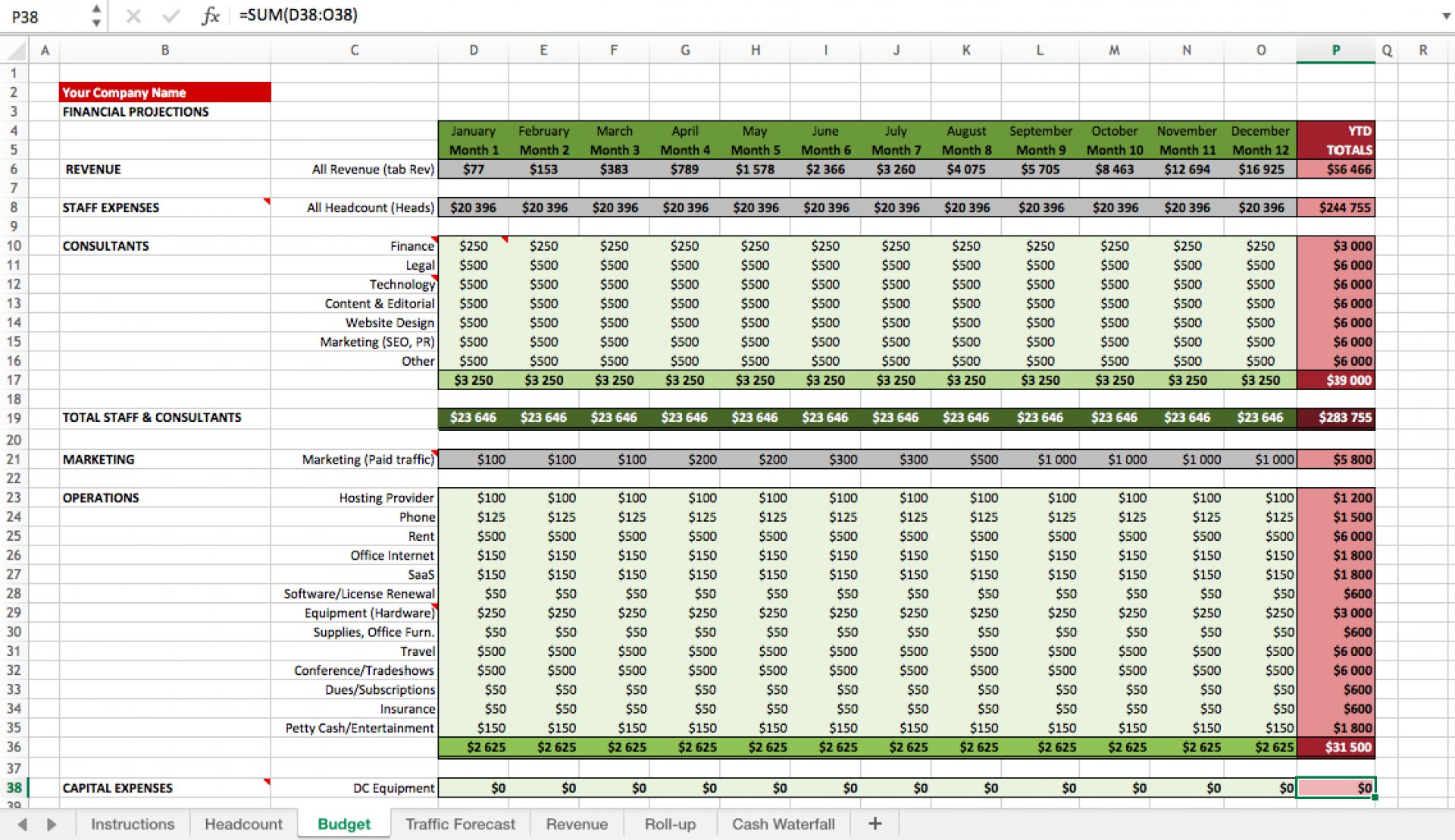Switch to the Instructions sheet tab

[133, 824]
